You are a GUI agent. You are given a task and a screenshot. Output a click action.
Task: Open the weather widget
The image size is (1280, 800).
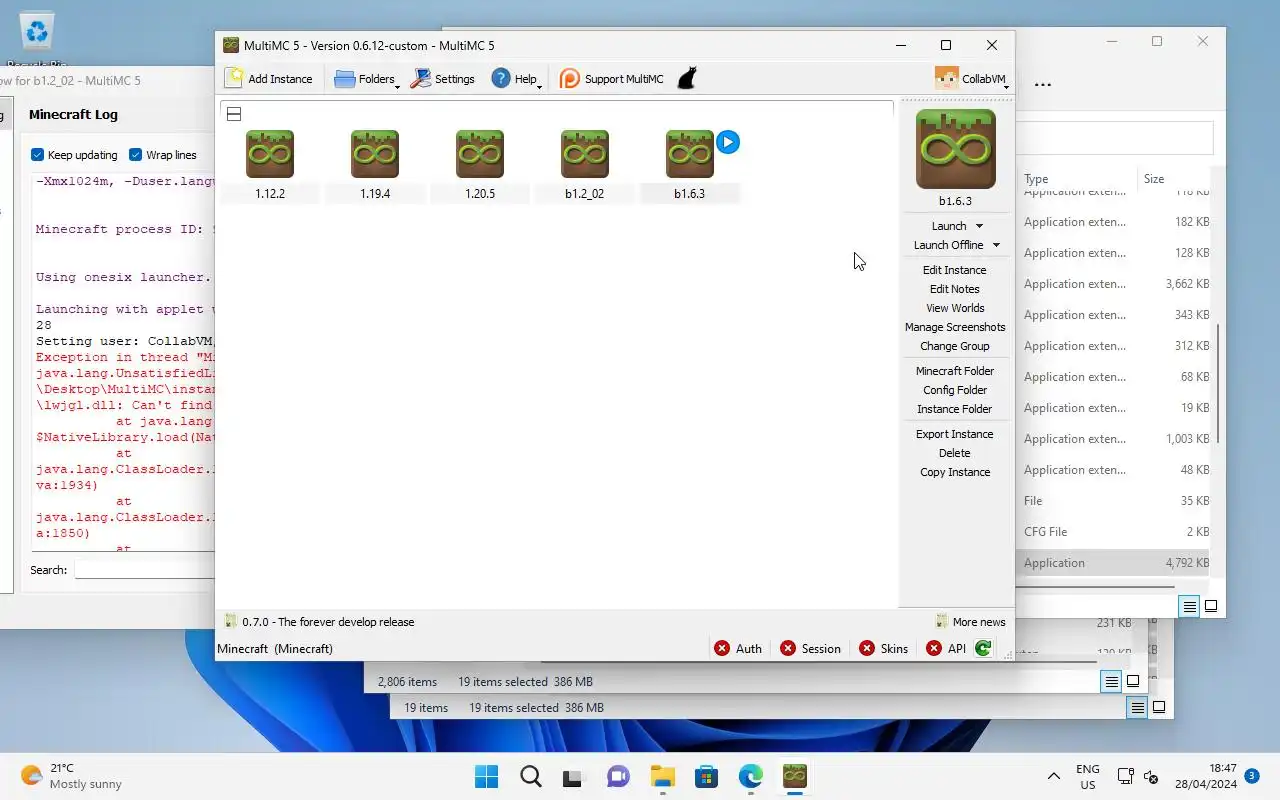pyautogui.click(x=72, y=776)
